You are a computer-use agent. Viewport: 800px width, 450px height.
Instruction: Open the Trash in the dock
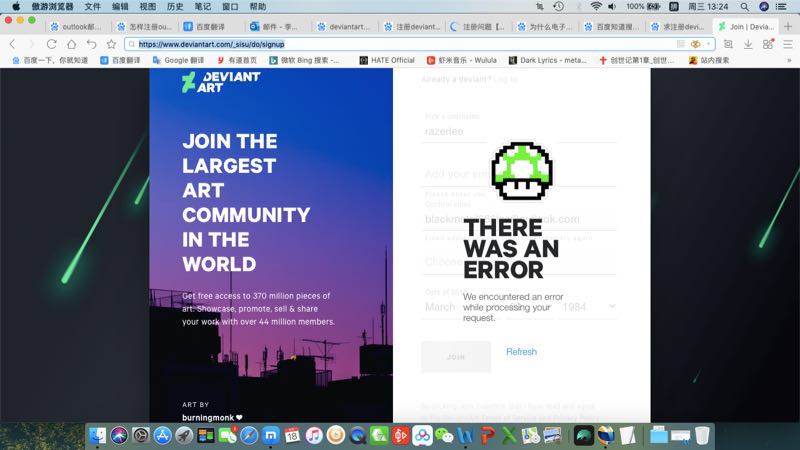702,436
